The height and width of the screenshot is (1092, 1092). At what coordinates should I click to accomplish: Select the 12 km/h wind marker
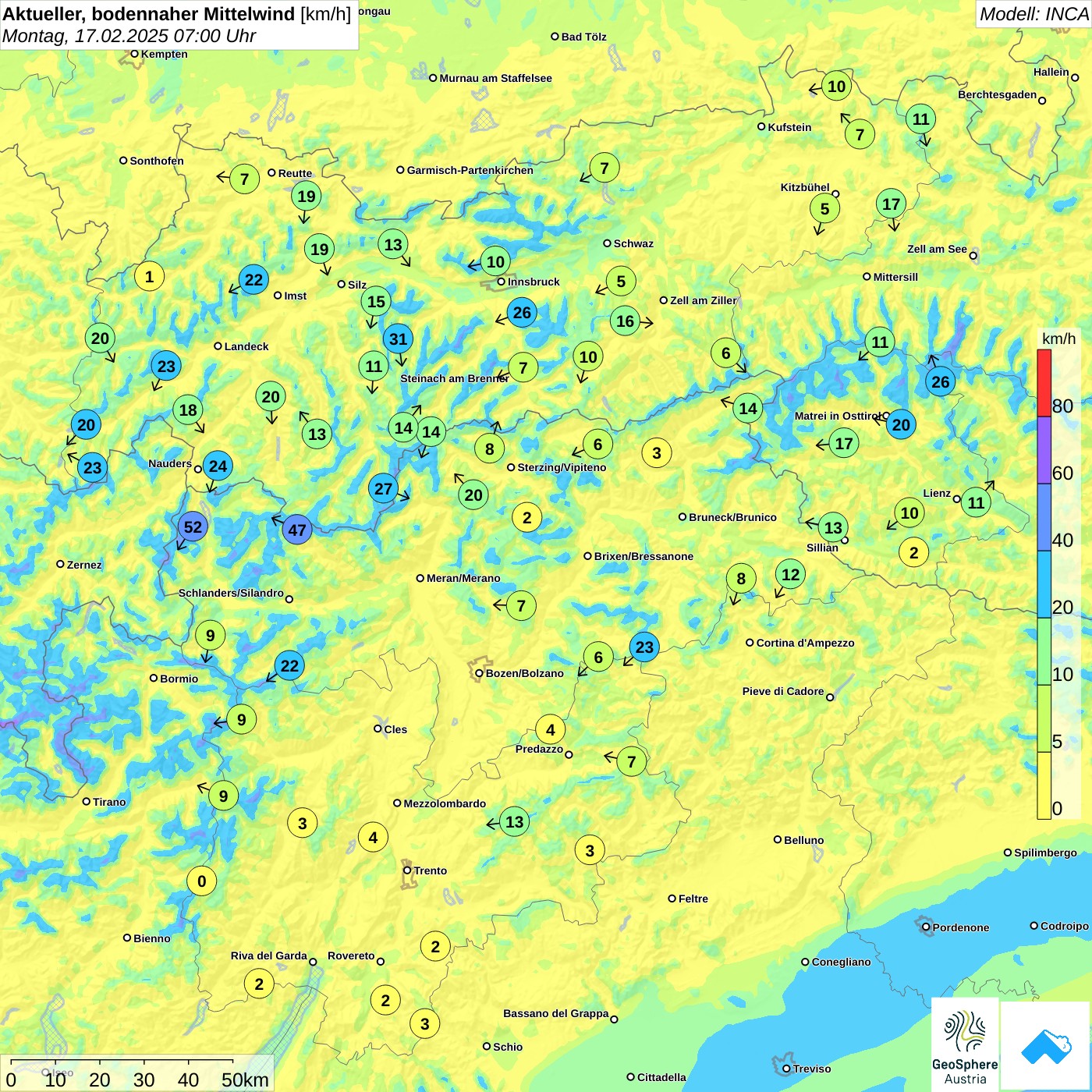790,574
